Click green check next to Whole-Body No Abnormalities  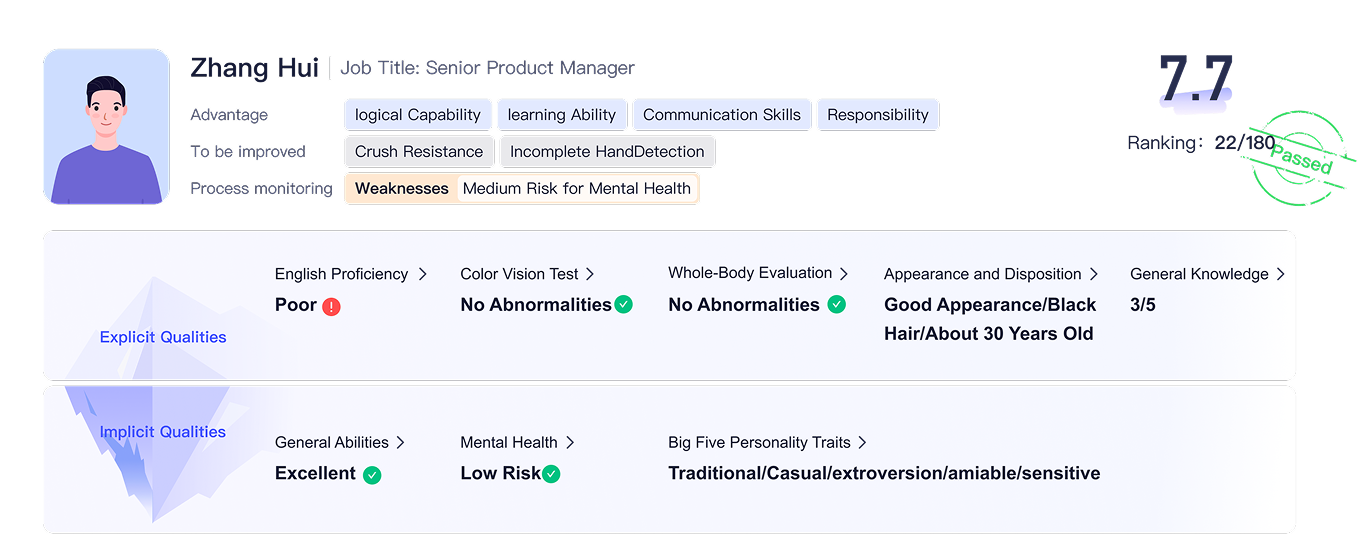click(837, 304)
